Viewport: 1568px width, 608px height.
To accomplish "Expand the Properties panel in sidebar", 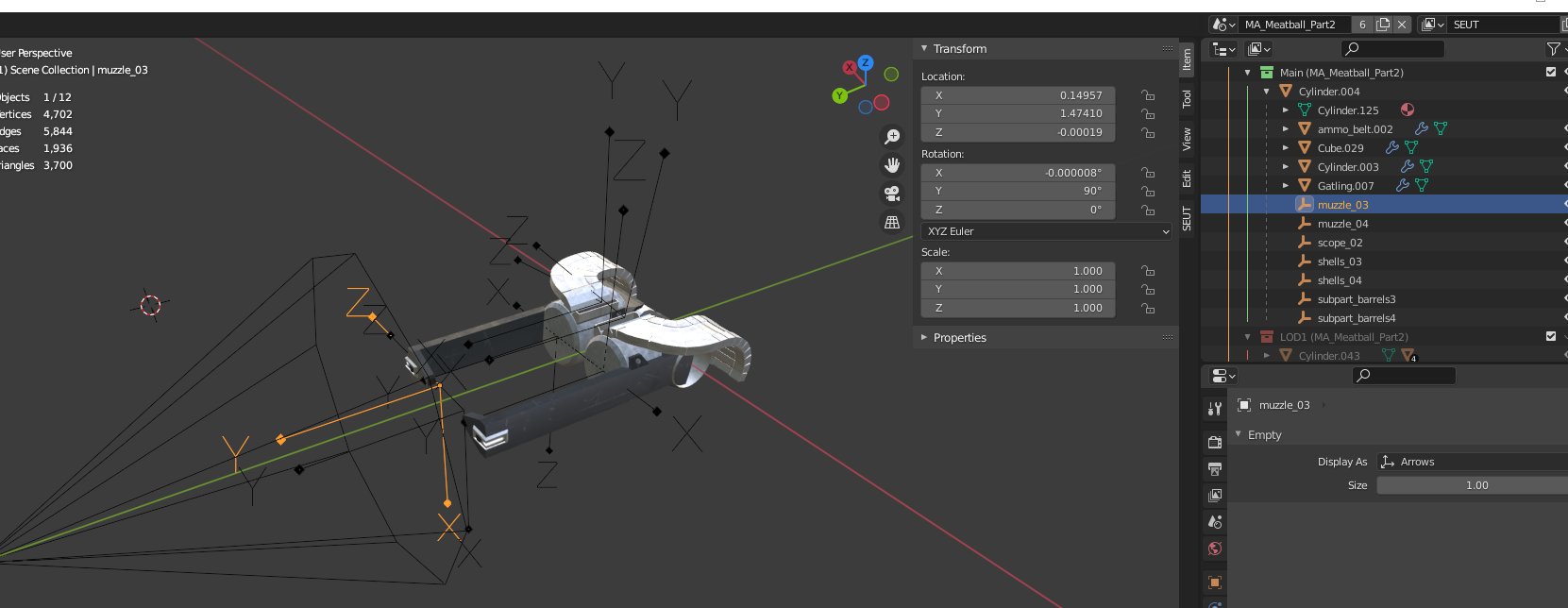I will [924, 337].
